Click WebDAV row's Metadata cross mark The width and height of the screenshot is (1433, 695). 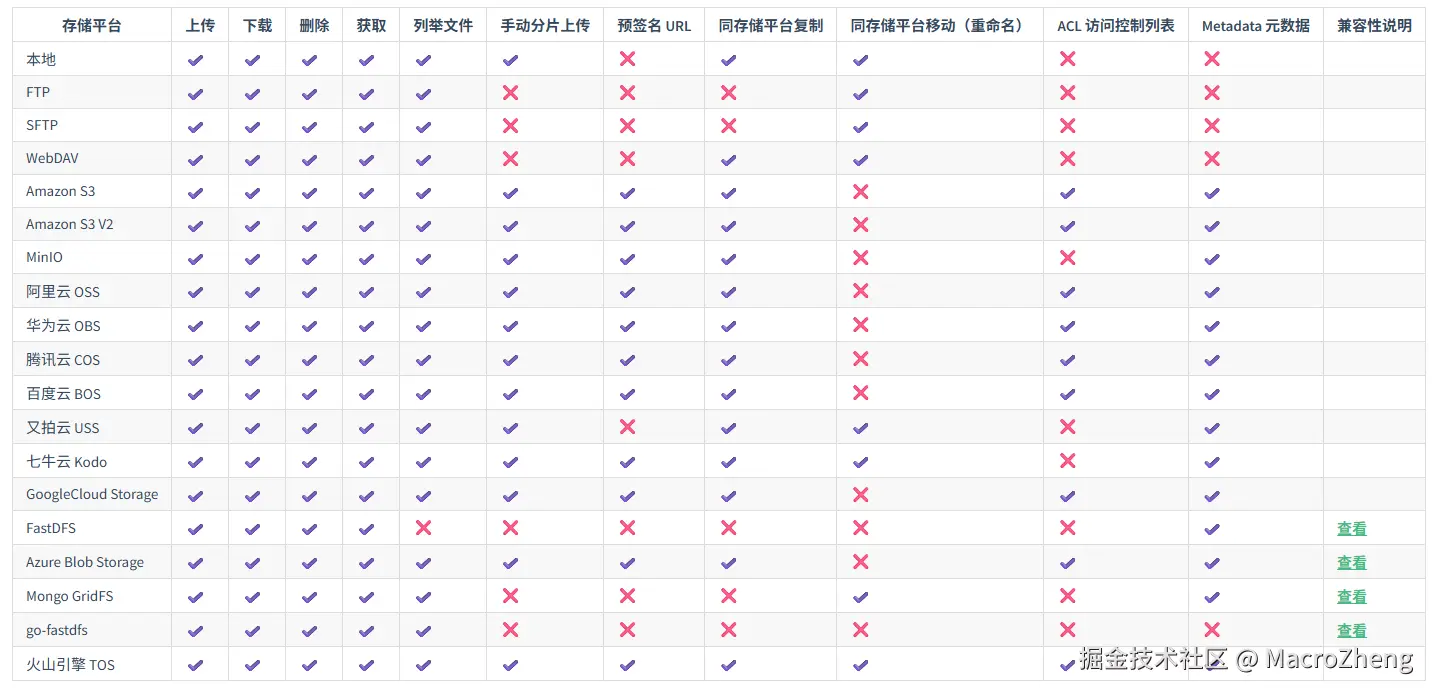(x=1212, y=158)
